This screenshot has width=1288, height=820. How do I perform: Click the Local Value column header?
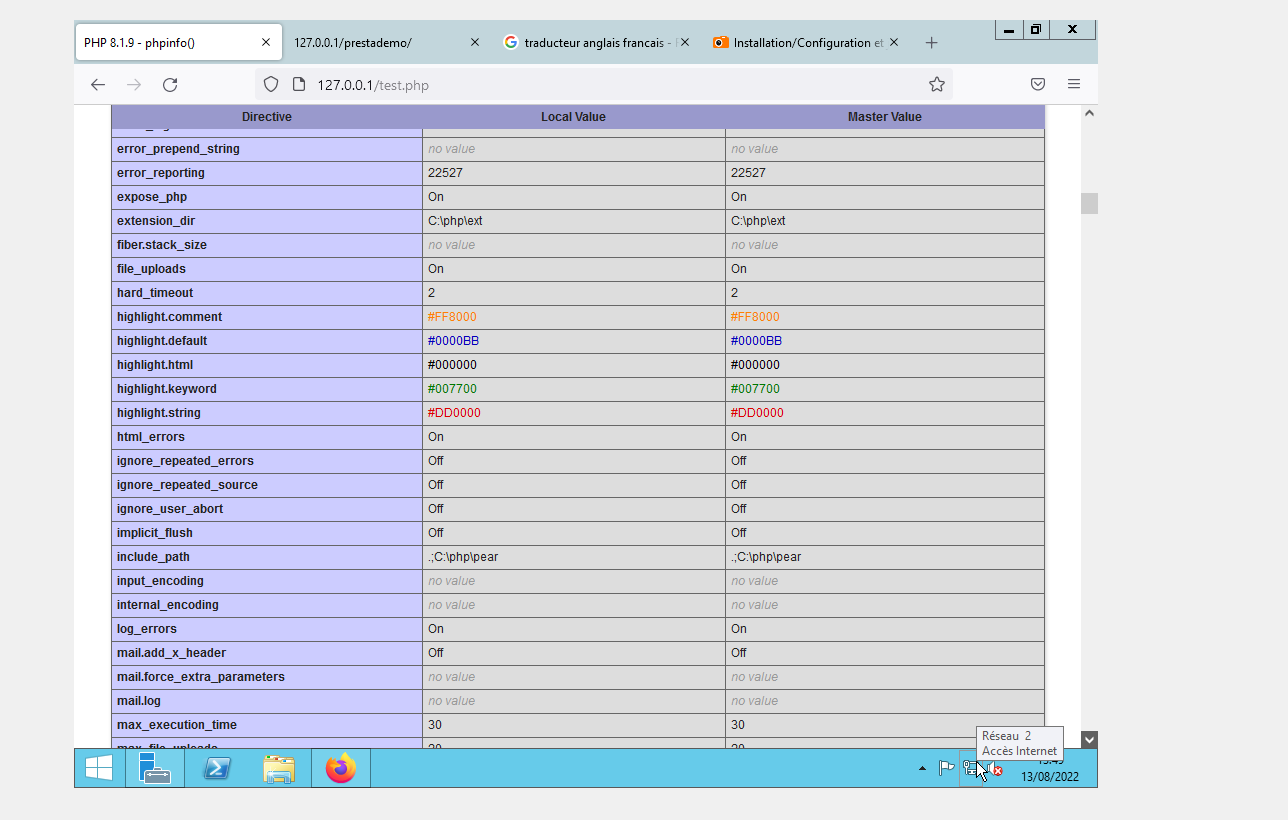tap(573, 117)
